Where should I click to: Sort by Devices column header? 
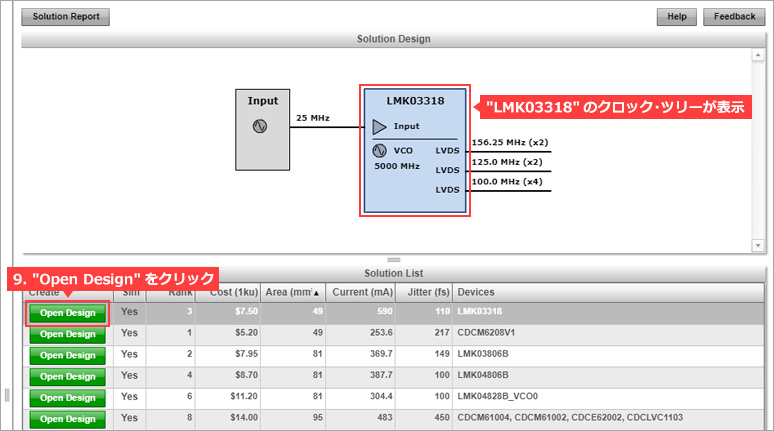point(608,292)
